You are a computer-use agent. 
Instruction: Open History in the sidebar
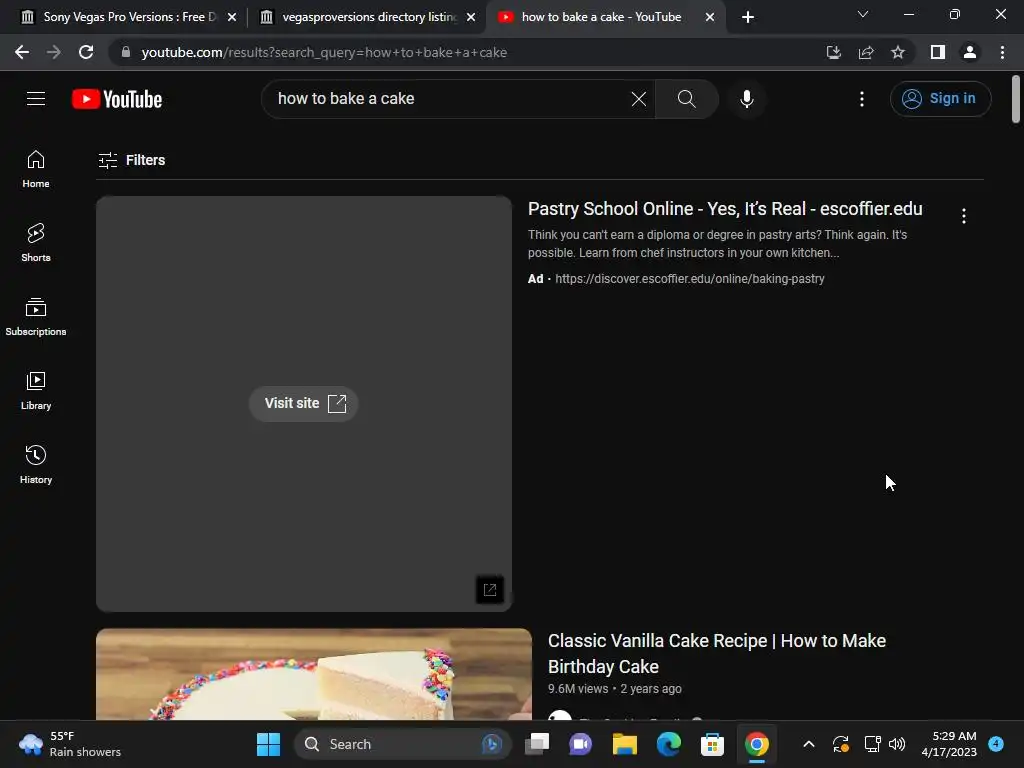point(36,464)
